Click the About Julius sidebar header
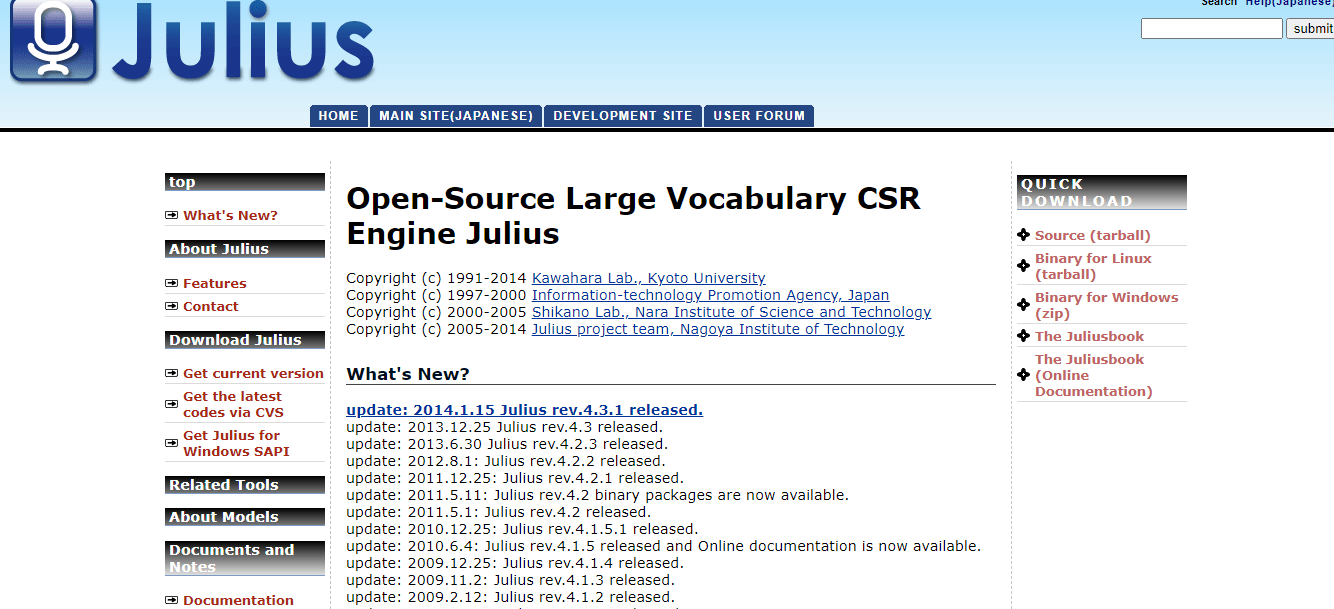1334x609 pixels. (245, 249)
